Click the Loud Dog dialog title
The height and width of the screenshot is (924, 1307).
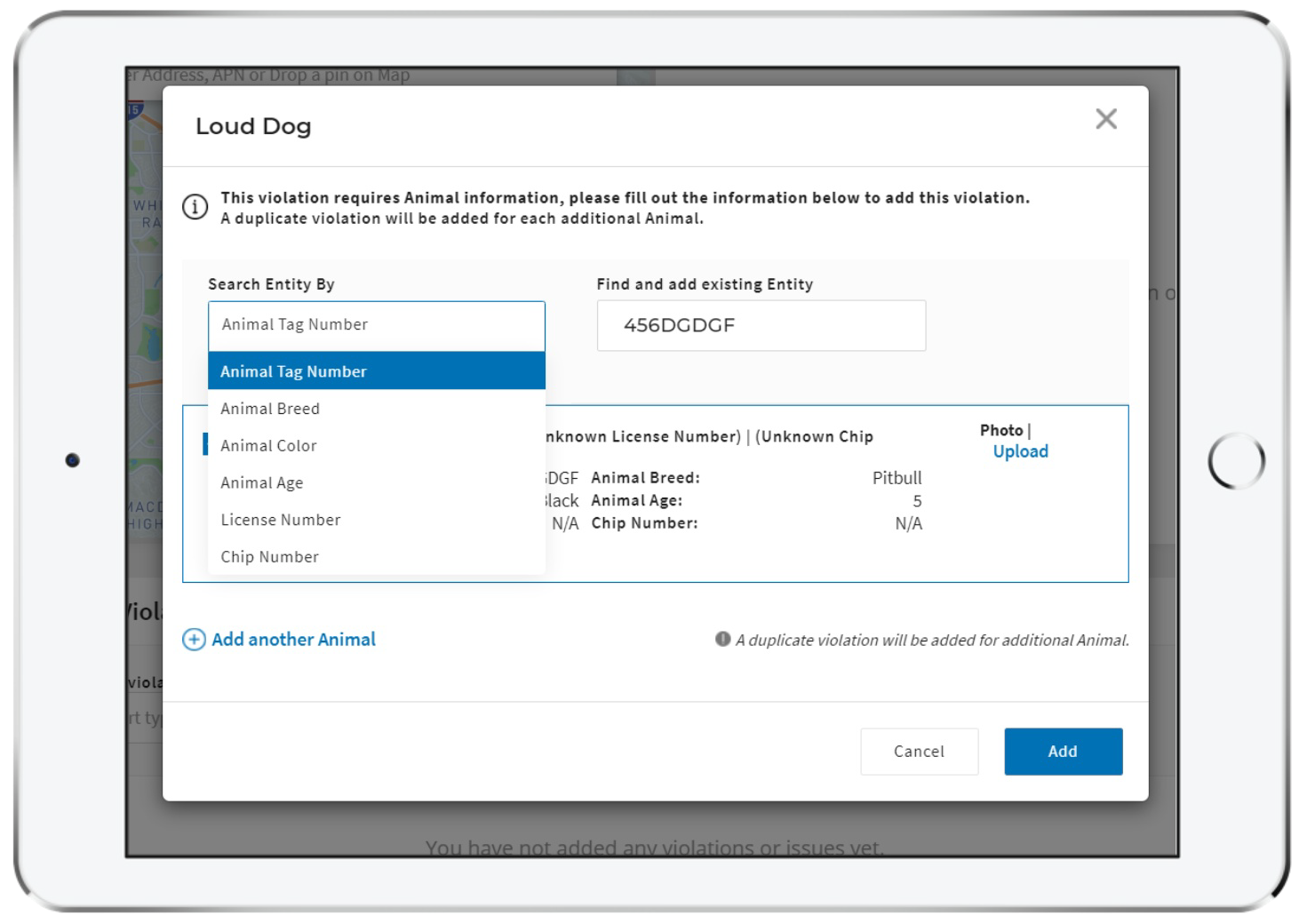(x=253, y=126)
